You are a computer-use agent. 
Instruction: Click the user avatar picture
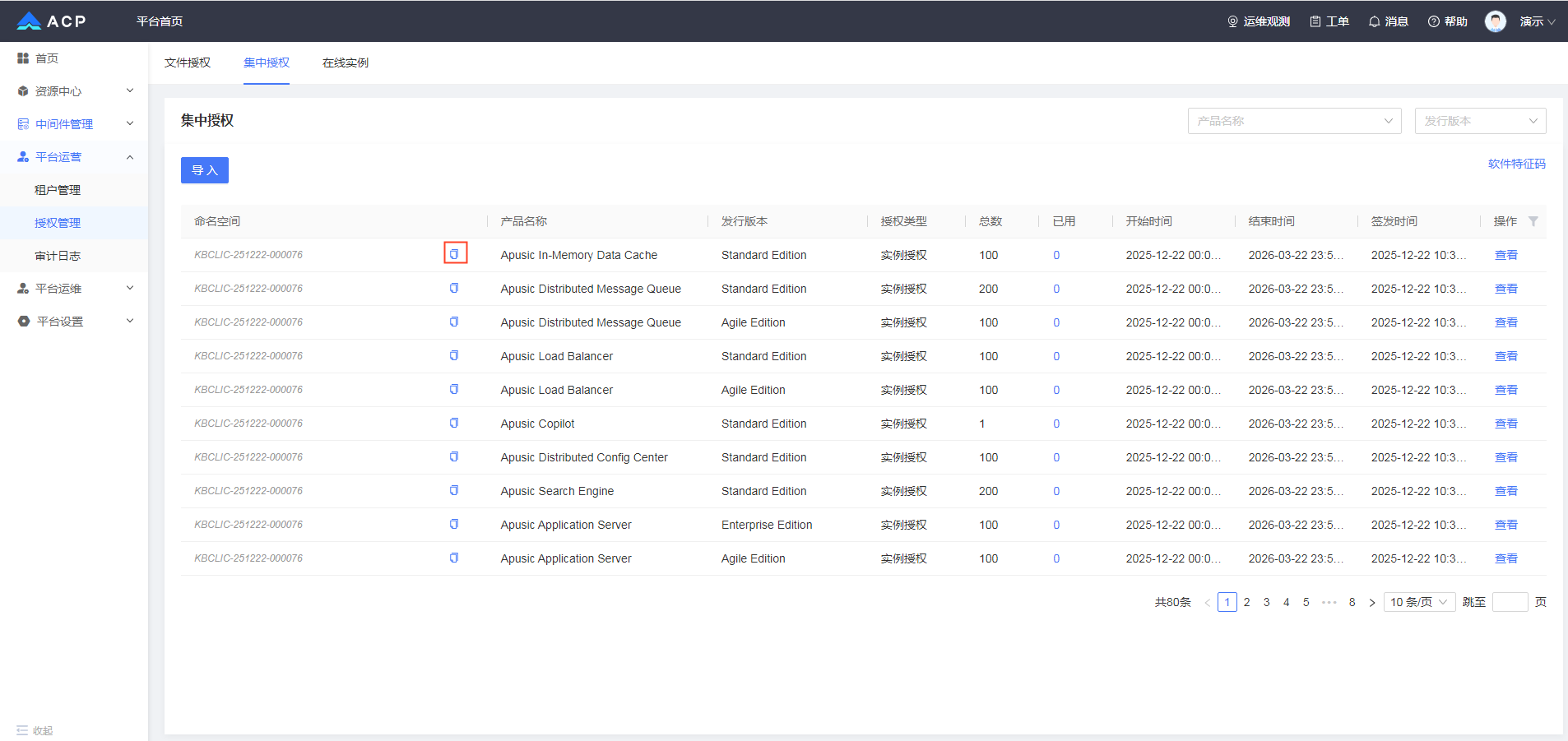pyautogui.click(x=1496, y=21)
